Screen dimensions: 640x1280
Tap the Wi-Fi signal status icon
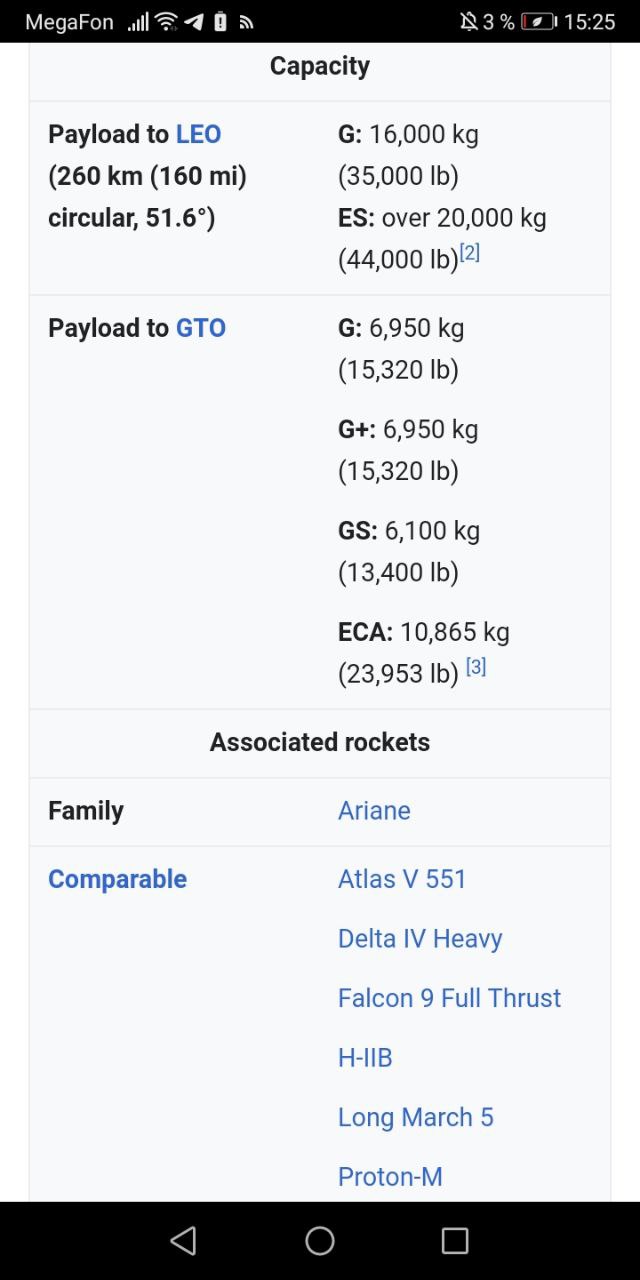pos(167,21)
